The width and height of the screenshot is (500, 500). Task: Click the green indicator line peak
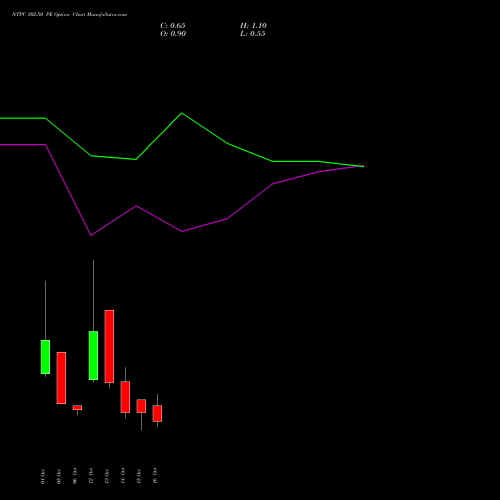point(182,113)
